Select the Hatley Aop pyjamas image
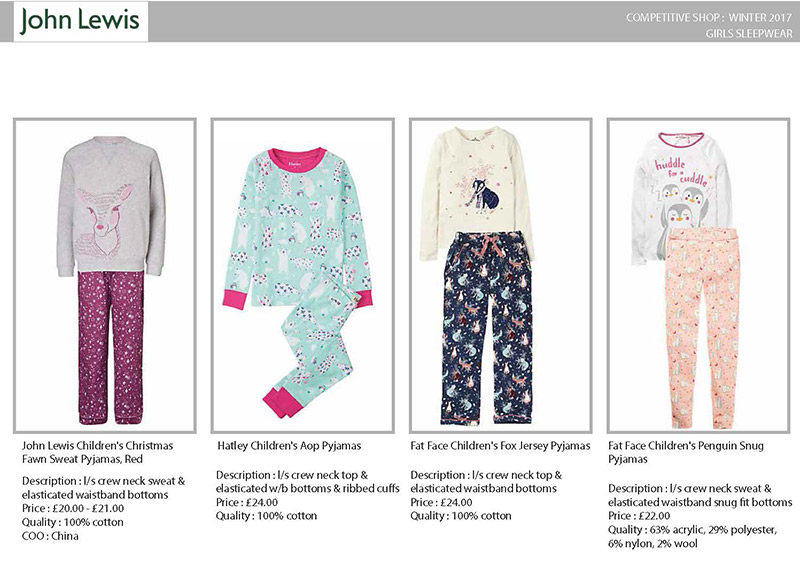 tap(303, 276)
